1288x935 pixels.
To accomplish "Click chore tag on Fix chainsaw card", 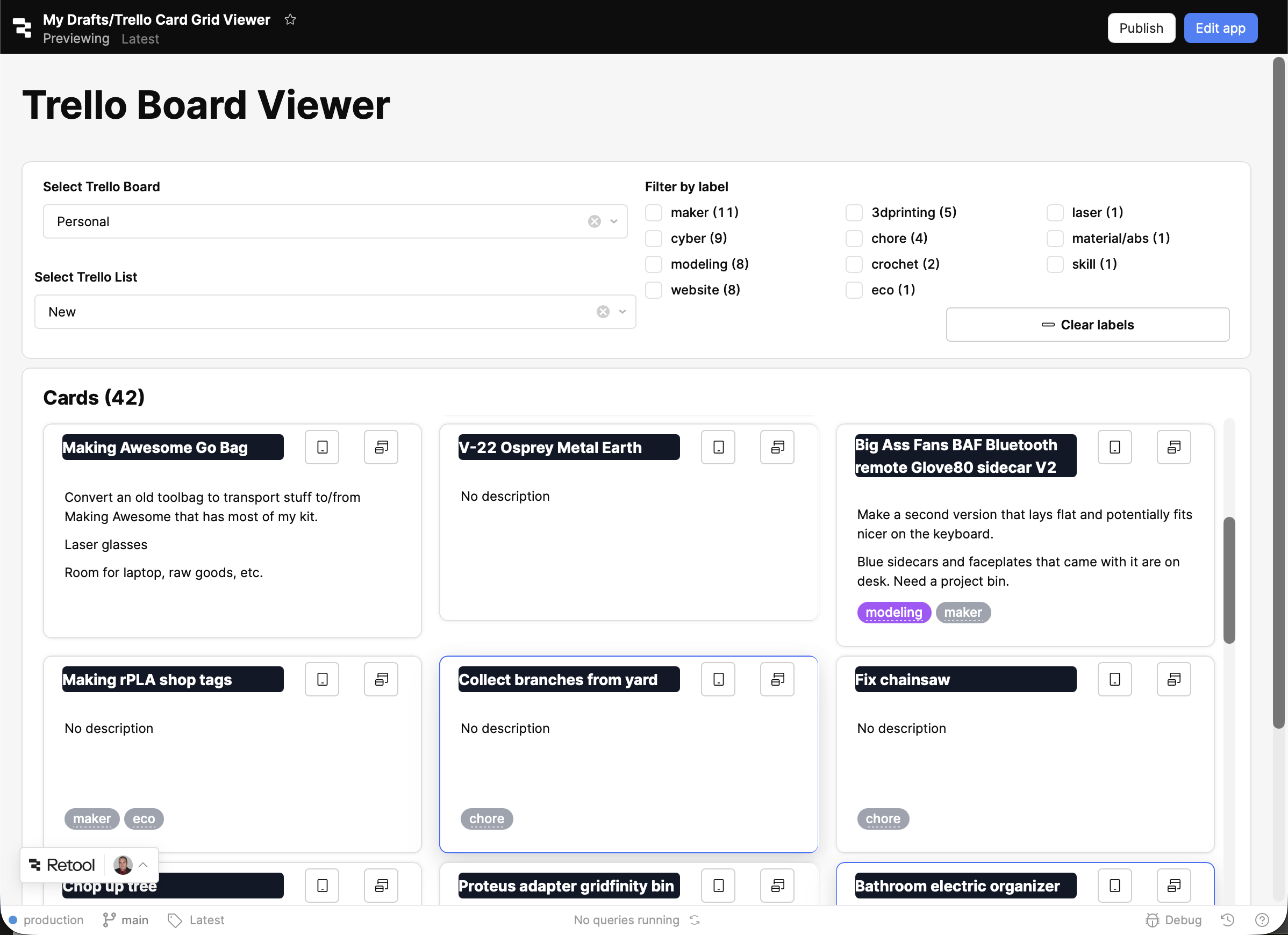I will [883, 818].
